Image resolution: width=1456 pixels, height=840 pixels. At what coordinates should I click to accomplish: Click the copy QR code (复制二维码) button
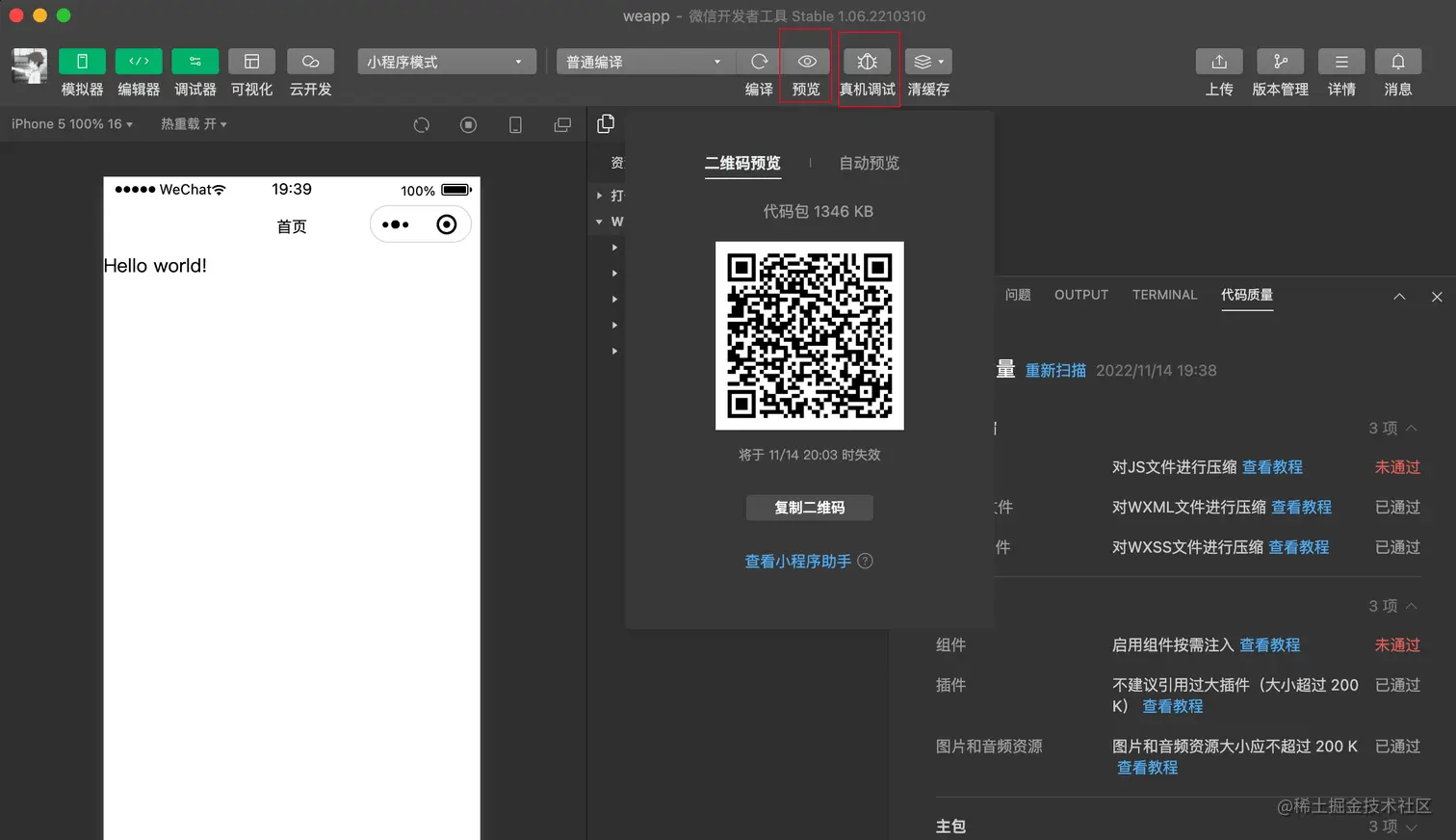(809, 508)
